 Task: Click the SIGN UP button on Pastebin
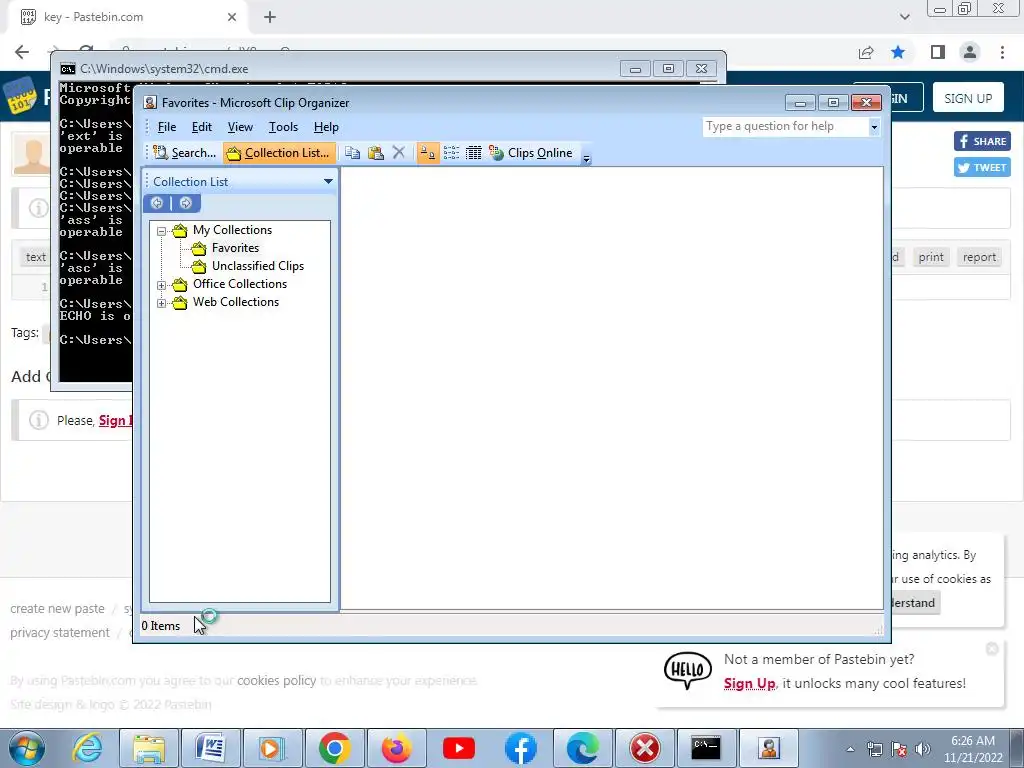(x=968, y=98)
